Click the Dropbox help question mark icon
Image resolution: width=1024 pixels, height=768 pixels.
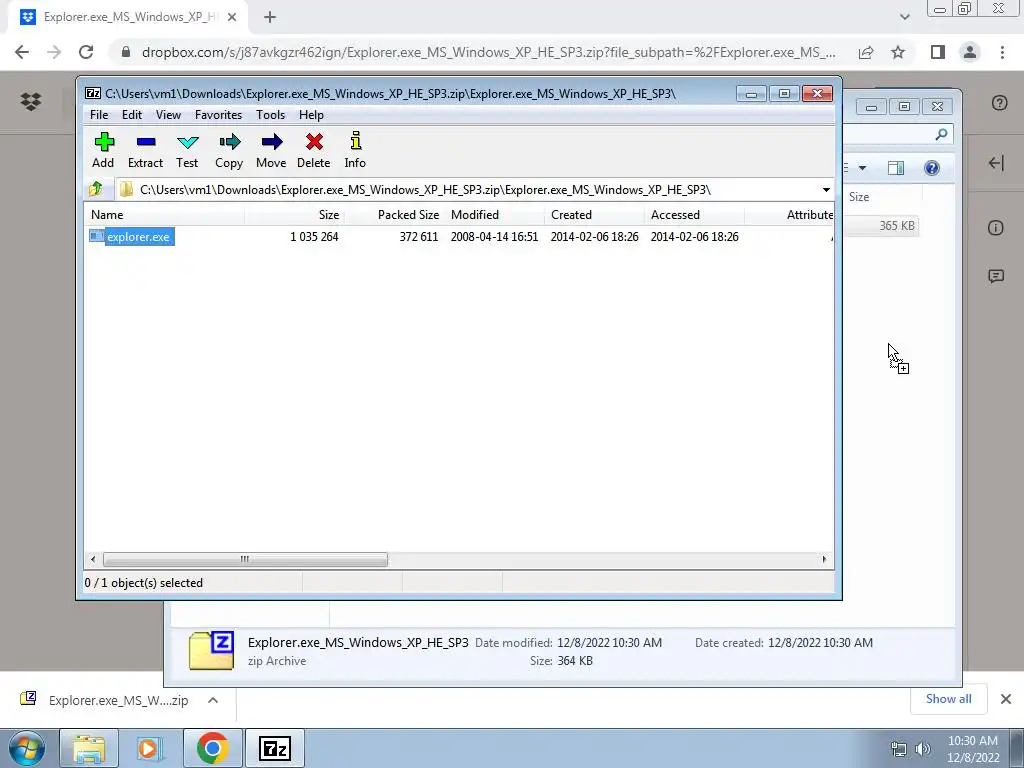tap(999, 103)
